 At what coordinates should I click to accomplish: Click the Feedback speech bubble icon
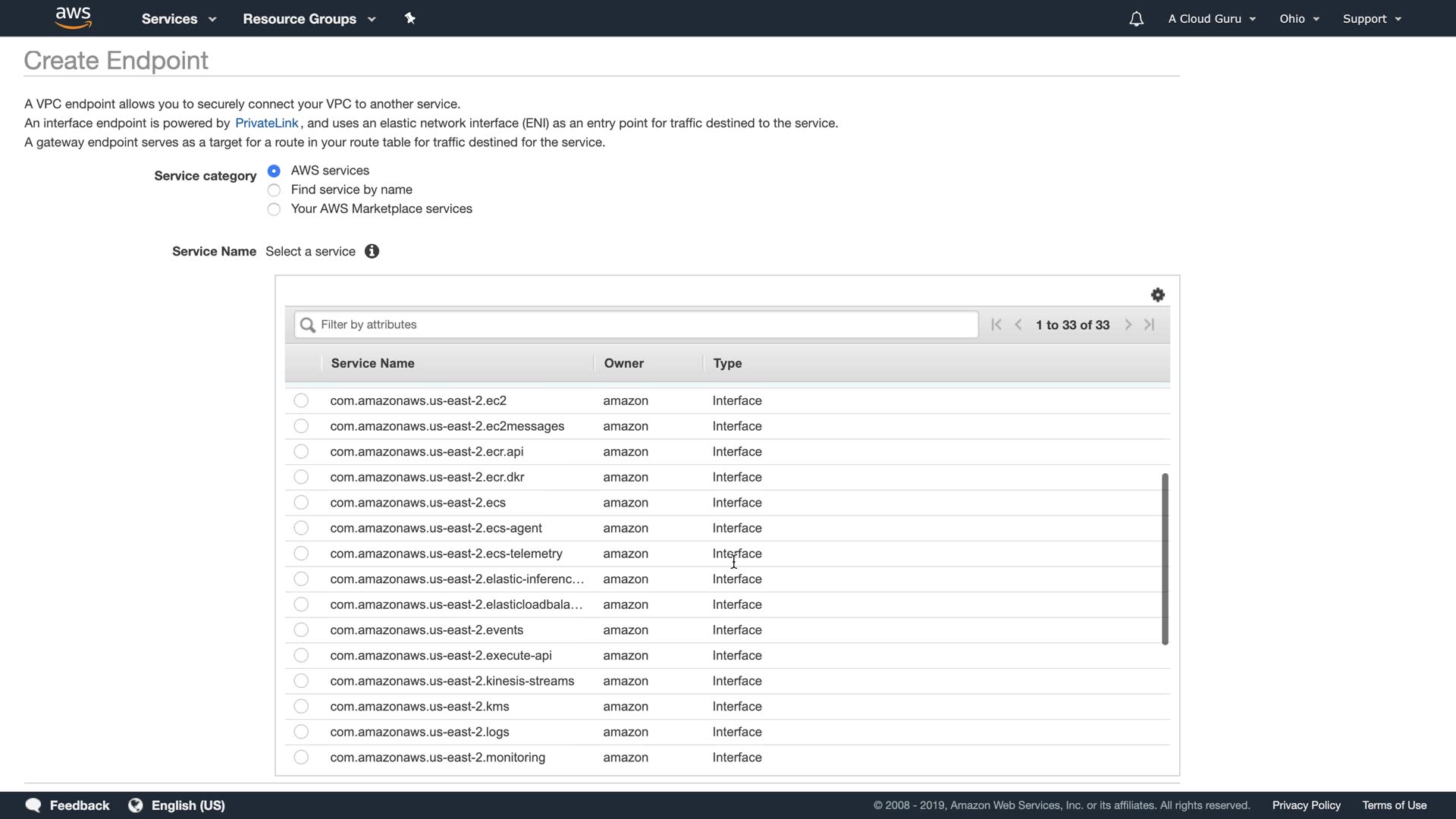pos(33,805)
